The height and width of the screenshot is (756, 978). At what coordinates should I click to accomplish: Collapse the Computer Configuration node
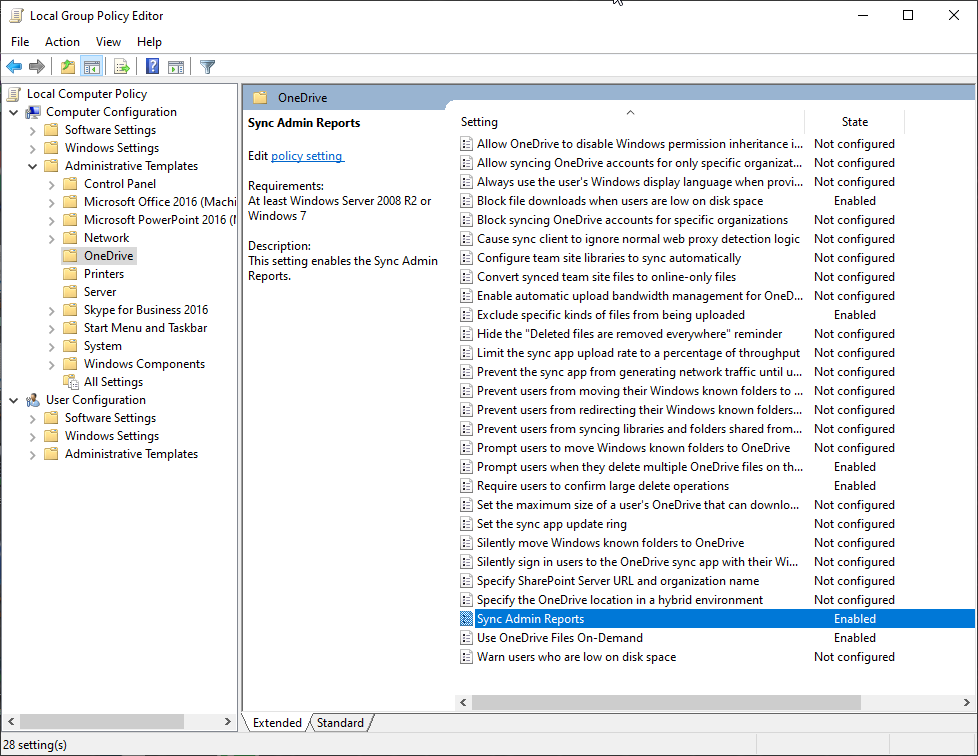click(14, 112)
